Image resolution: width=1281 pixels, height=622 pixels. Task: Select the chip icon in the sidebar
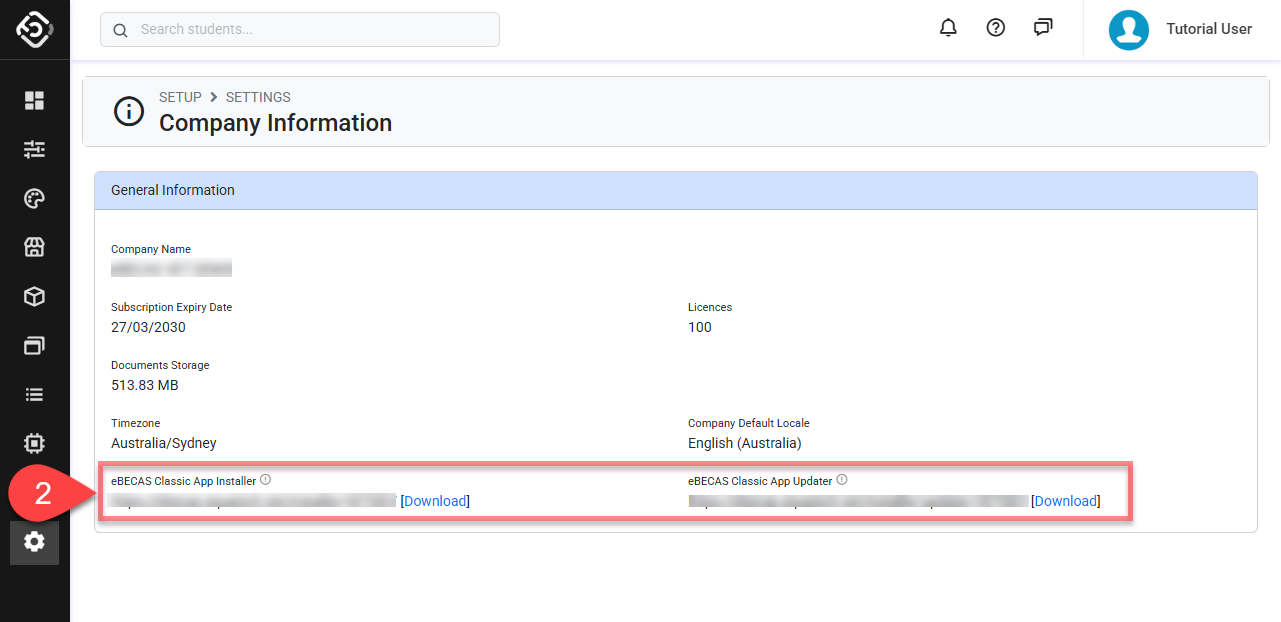coord(34,443)
